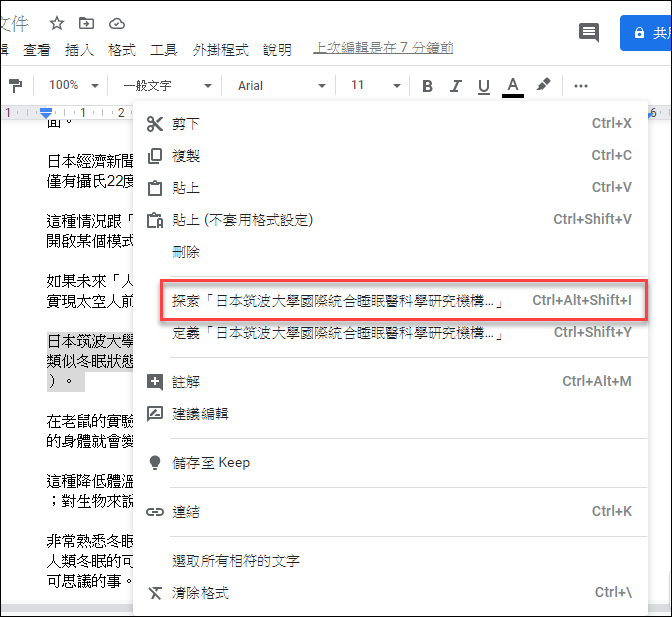Image resolution: width=672 pixels, height=617 pixels.
Task: Toggle italic formatting
Action: [456, 86]
